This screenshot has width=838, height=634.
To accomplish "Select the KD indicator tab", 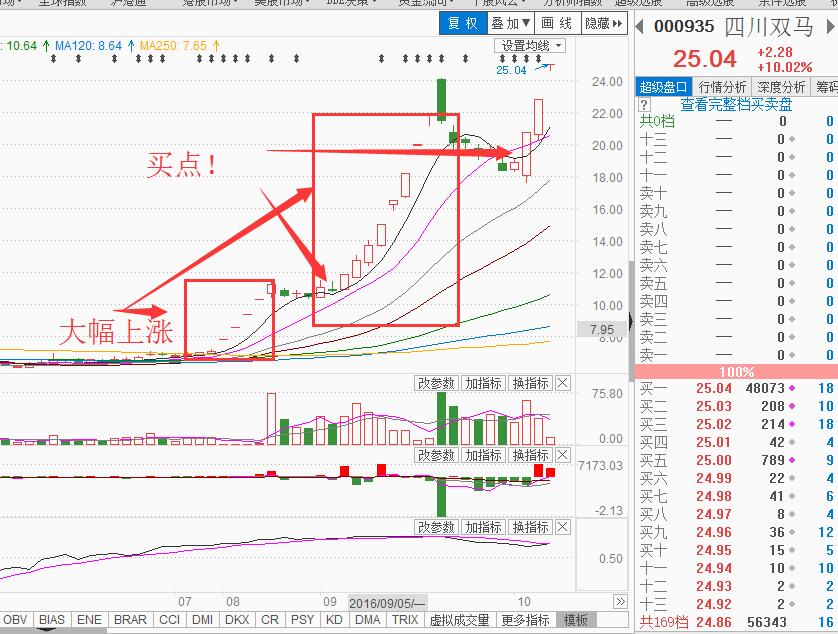I will coord(334,620).
